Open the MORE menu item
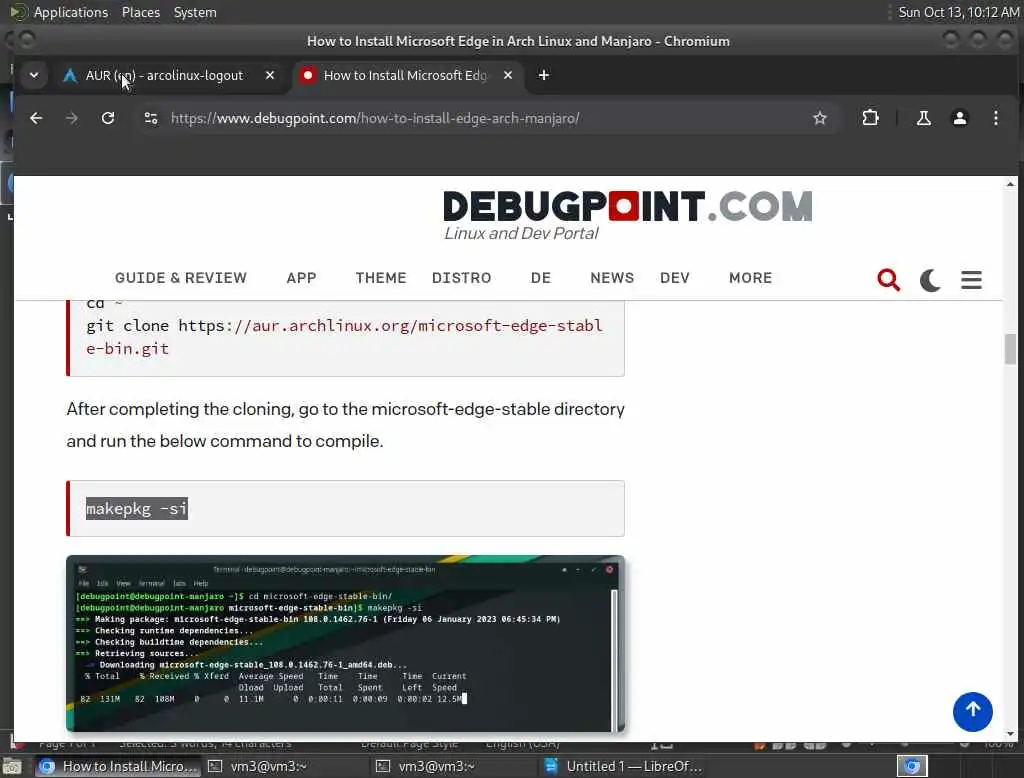The image size is (1024, 778). pos(750,278)
